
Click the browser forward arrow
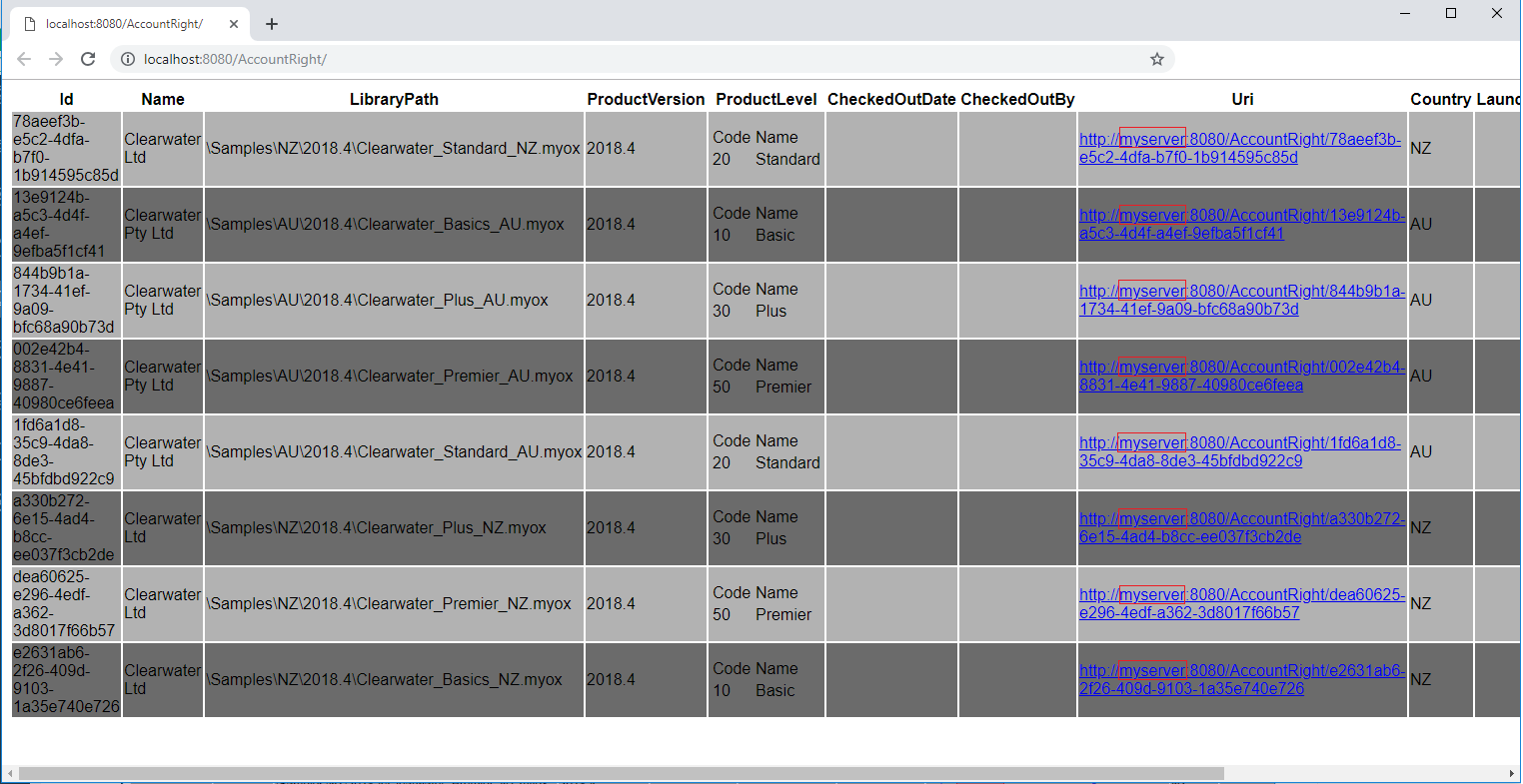[56, 59]
